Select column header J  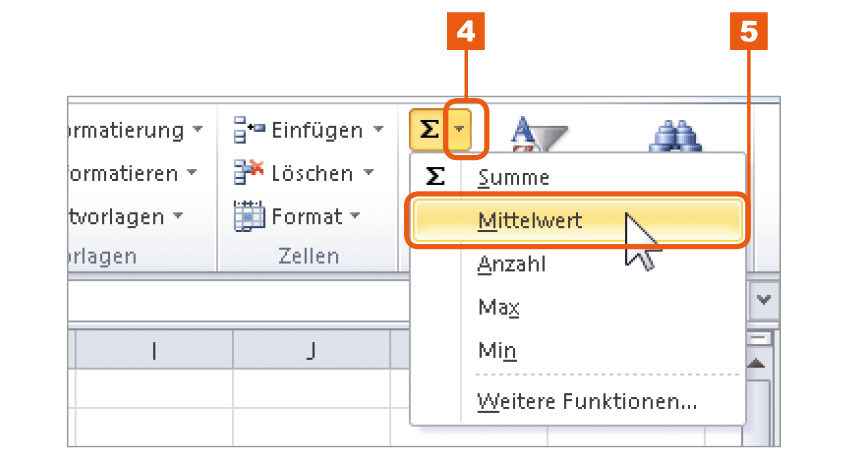point(311,351)
